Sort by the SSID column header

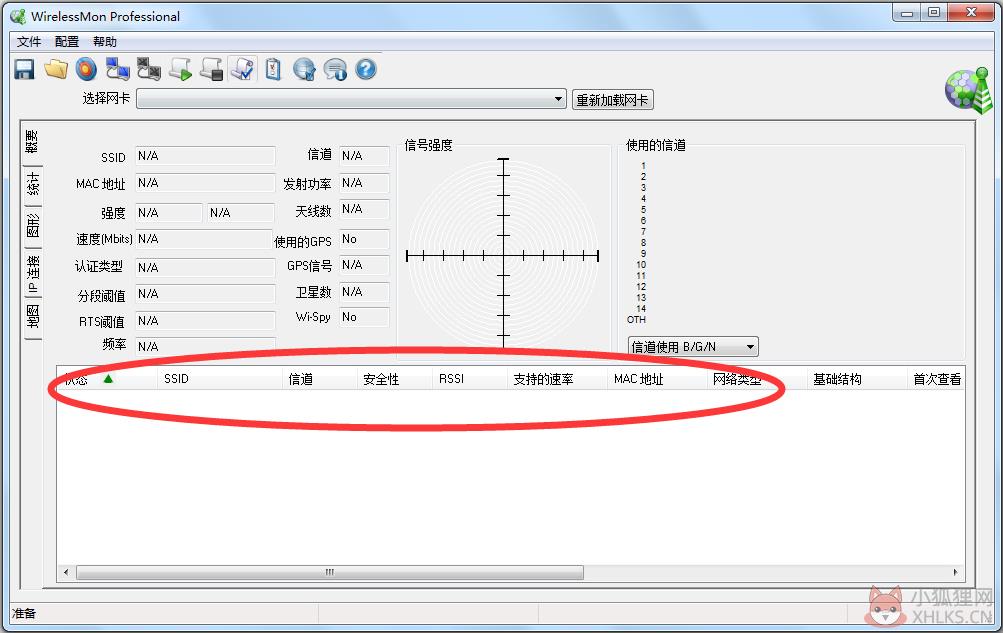pos(219,379)
